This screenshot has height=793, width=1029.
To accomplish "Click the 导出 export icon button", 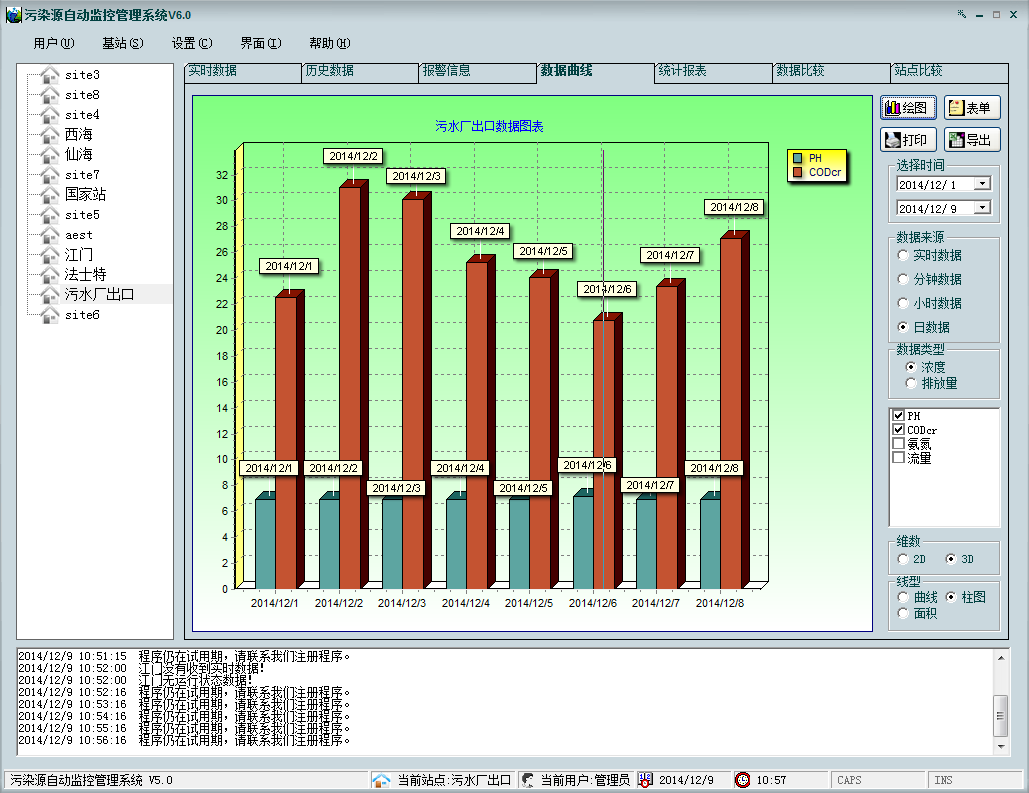I will (x=956, y=140).
